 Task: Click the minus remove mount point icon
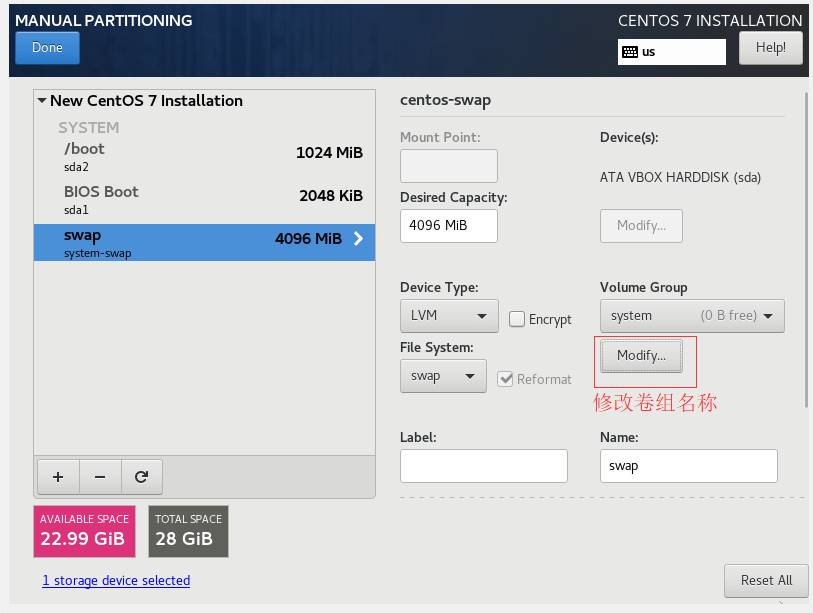coord(100,477)
